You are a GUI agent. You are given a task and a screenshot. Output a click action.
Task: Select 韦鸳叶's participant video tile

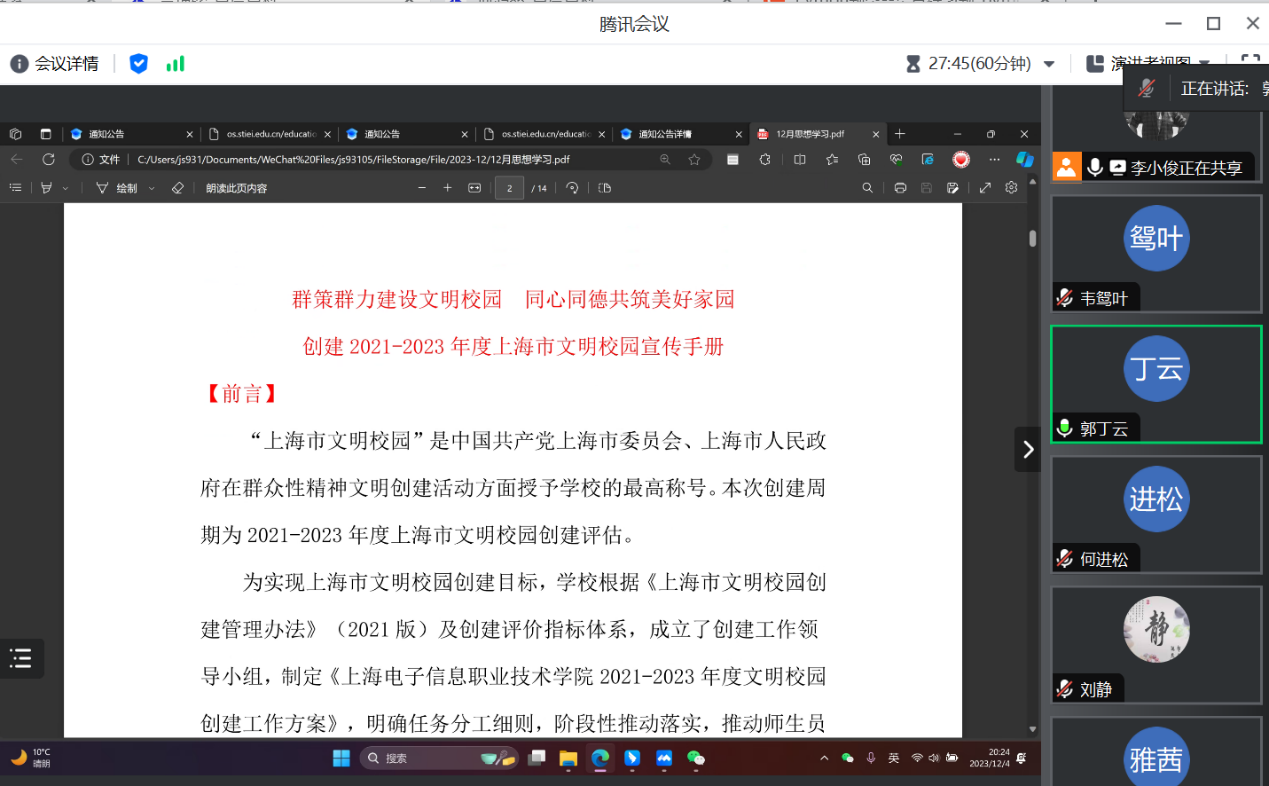pos(1156,252)
